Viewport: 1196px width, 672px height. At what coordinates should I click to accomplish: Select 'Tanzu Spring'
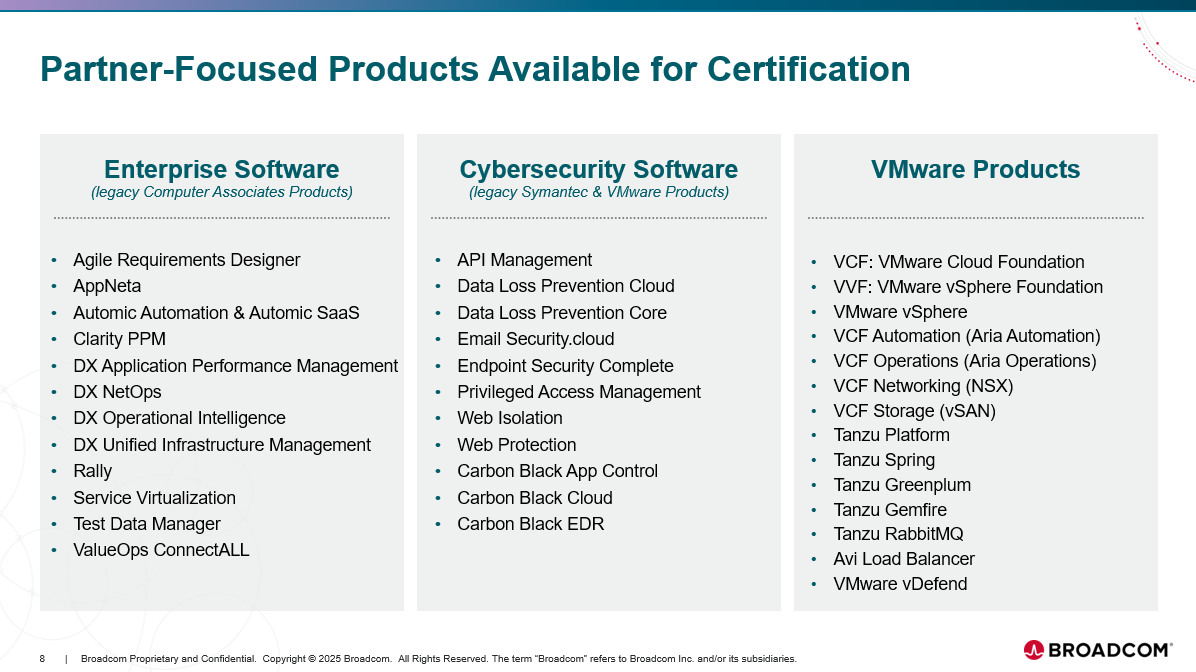pyautogui.click(x=884, y=461)
